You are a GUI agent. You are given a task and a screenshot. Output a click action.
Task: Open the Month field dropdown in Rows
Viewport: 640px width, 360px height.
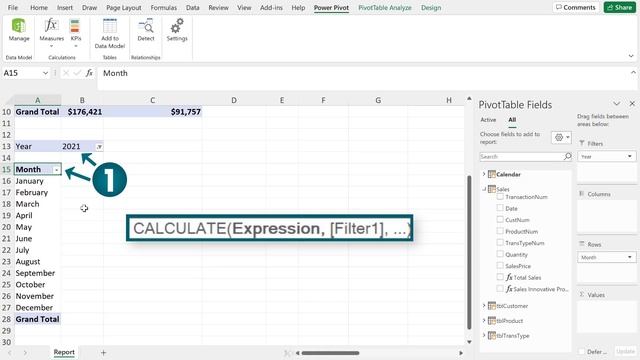630,257
